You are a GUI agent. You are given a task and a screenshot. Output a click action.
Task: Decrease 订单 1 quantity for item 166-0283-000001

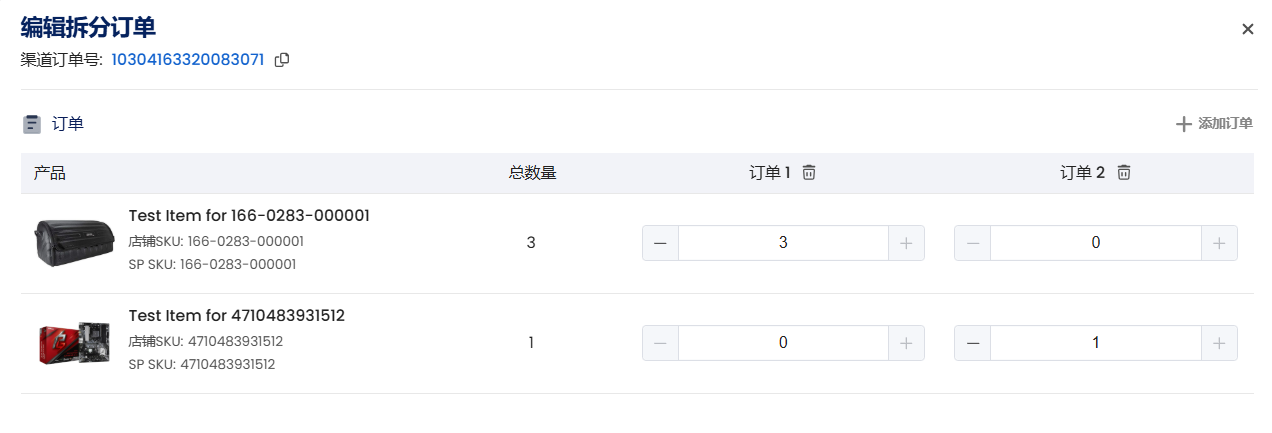[660, 243]
